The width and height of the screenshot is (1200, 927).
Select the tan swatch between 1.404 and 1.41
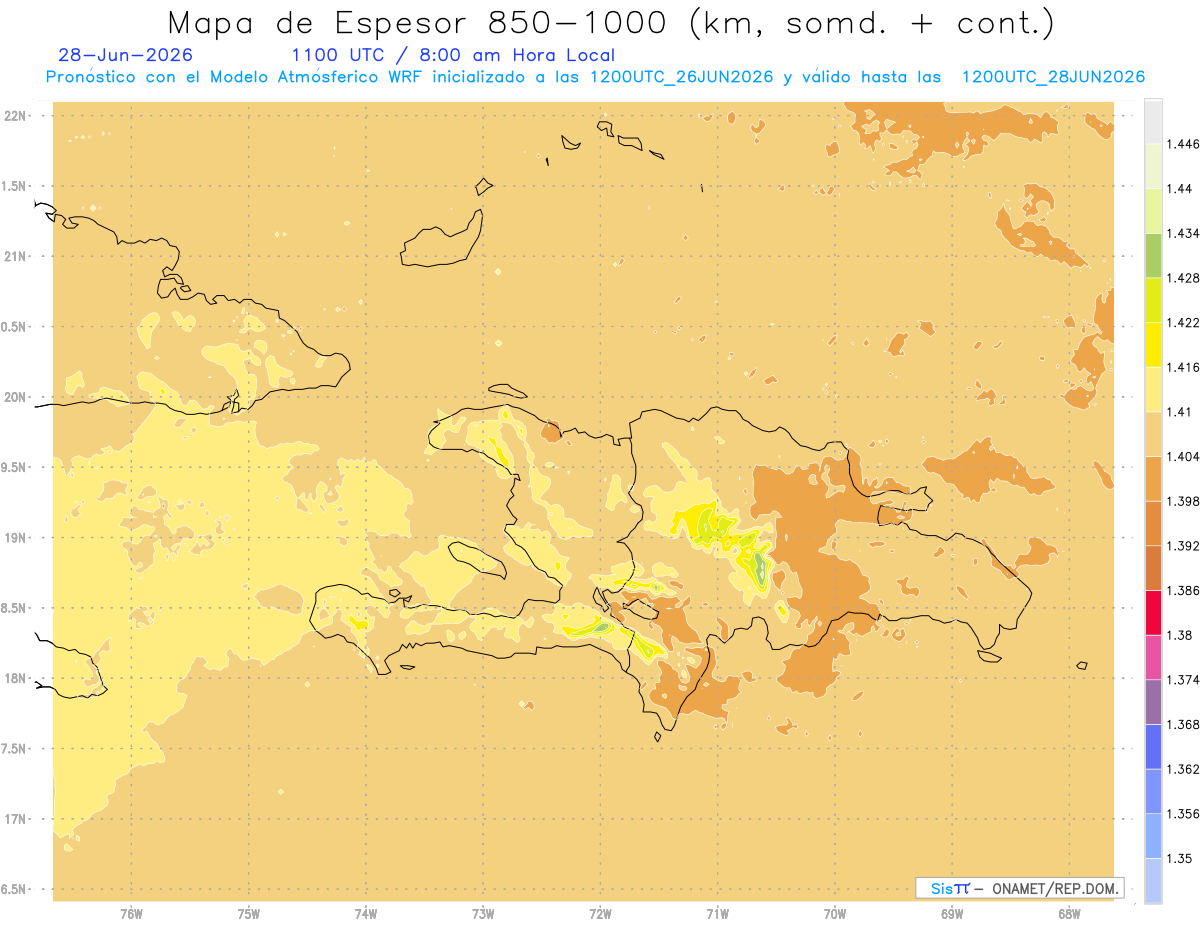[1153, 434]
